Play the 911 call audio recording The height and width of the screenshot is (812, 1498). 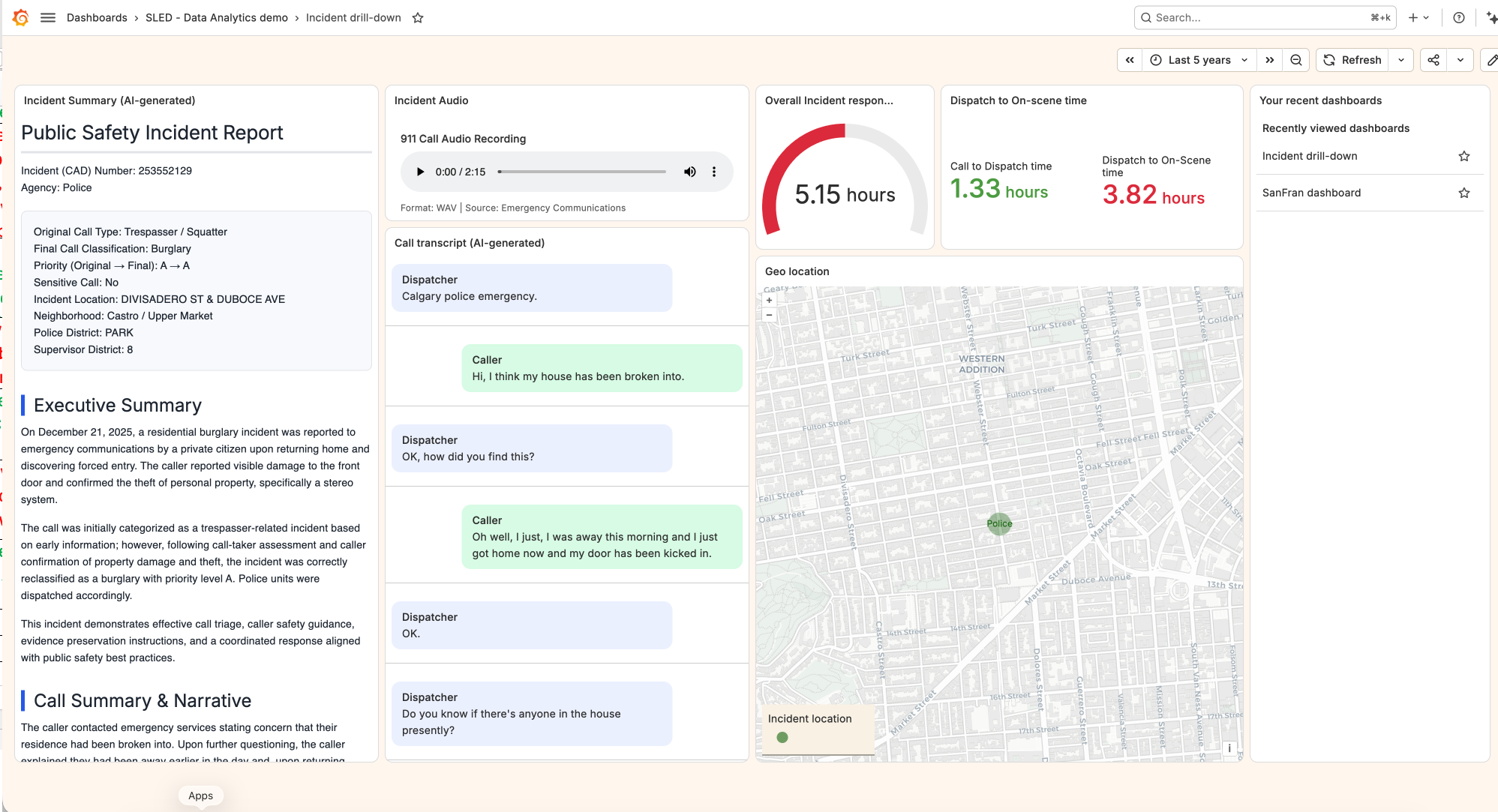(420, 172)
